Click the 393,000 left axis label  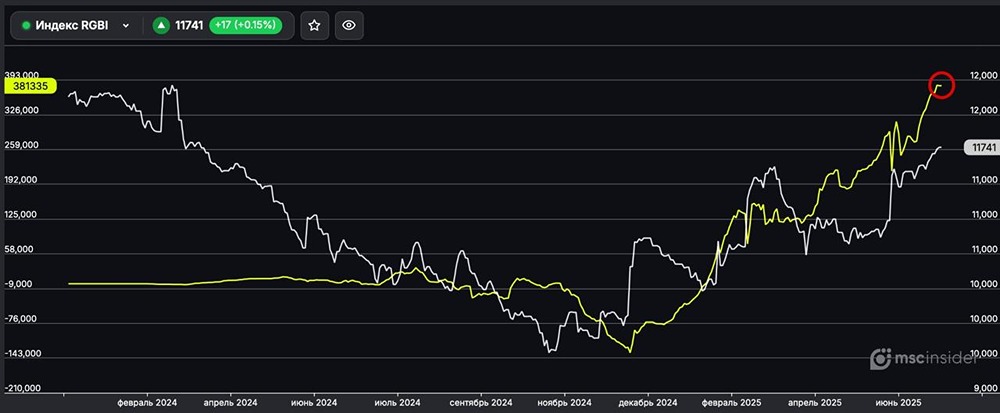[x=21, y=76]
